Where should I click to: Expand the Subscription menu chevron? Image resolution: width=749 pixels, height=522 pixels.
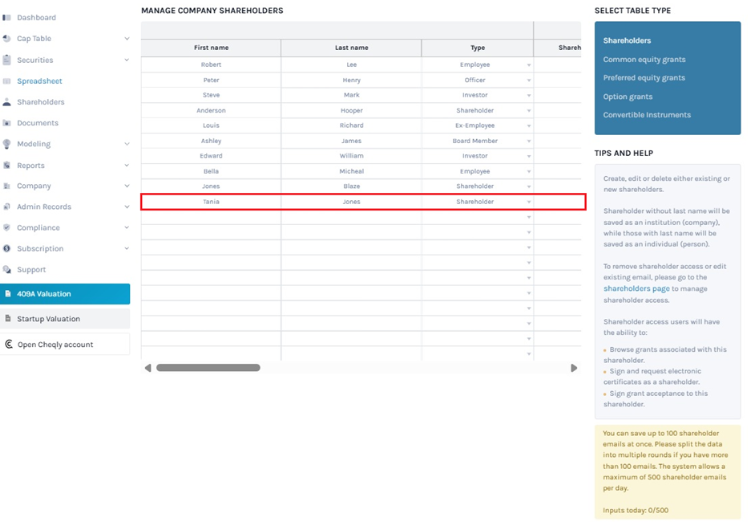pyautogui.click(x=127, y=248)
